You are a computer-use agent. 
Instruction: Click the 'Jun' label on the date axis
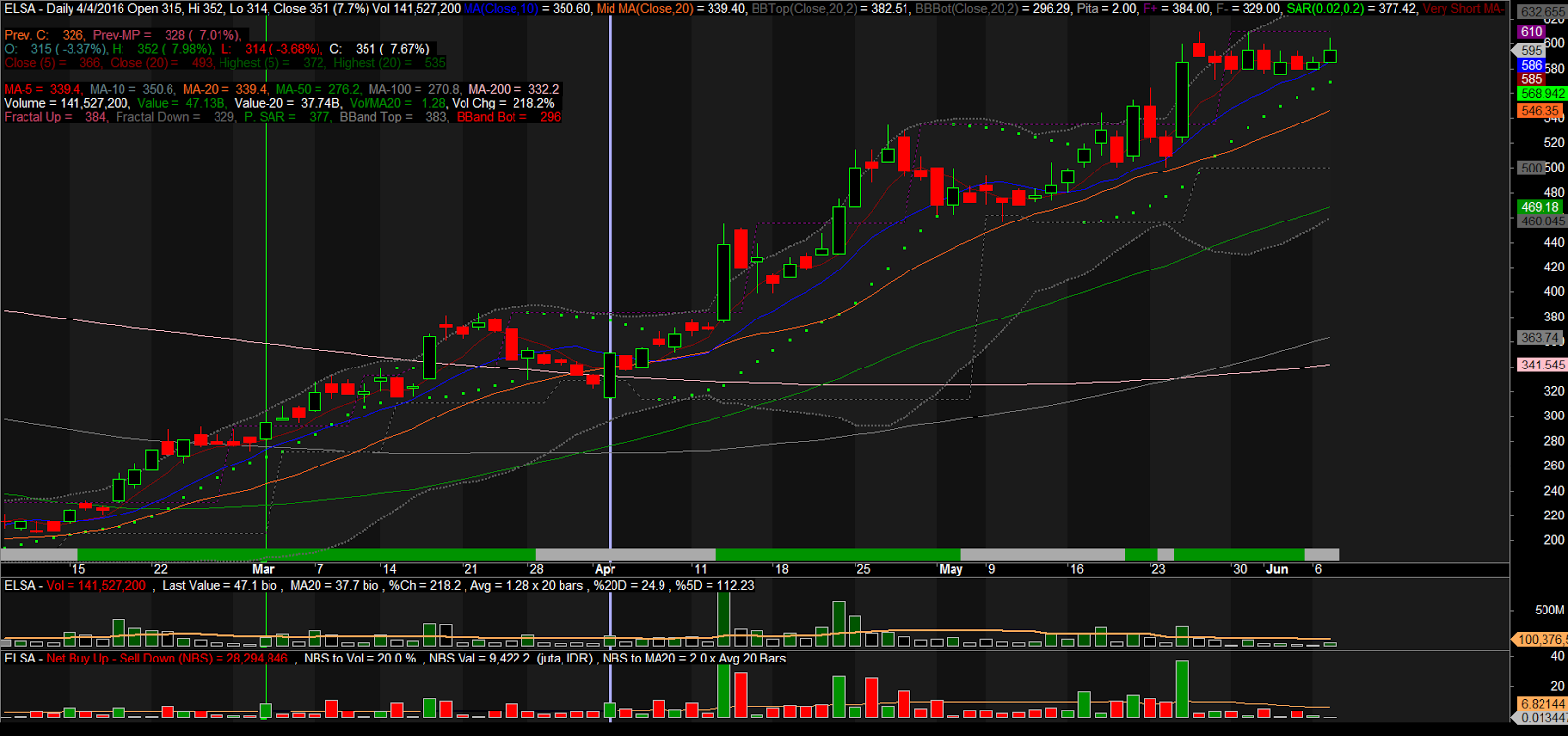pos(1277,569)
